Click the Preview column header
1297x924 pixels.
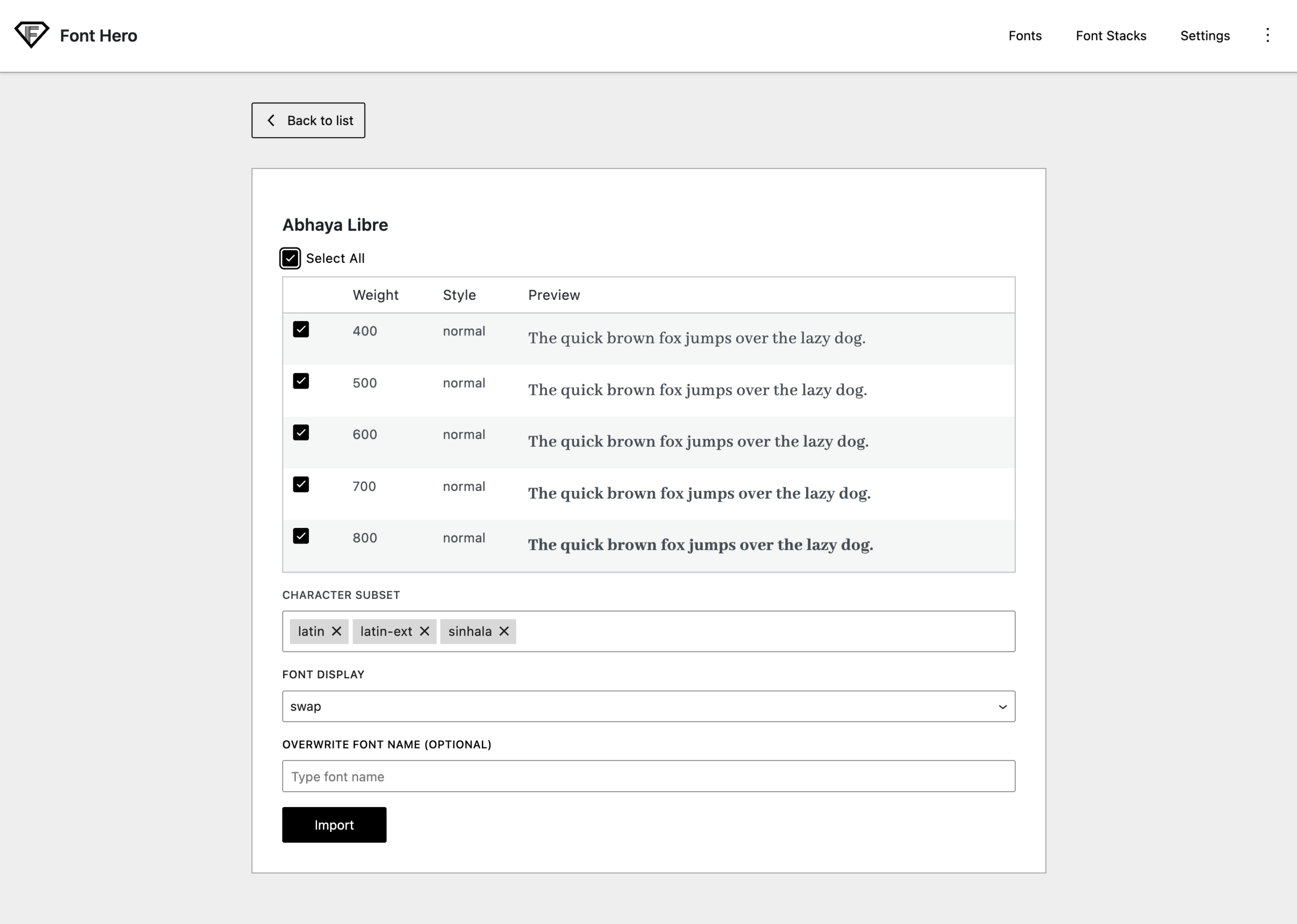[x=554, y=295]
